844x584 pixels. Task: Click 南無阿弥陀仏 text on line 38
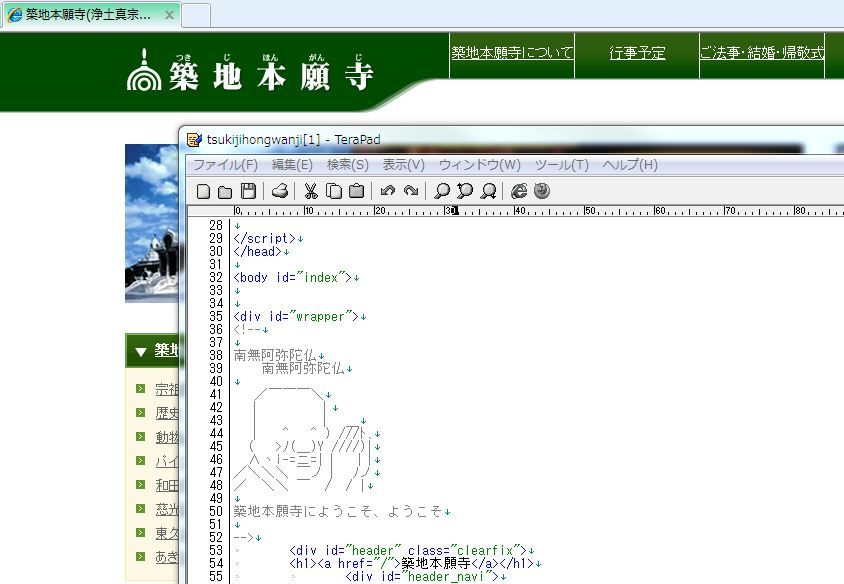[275, 355]
